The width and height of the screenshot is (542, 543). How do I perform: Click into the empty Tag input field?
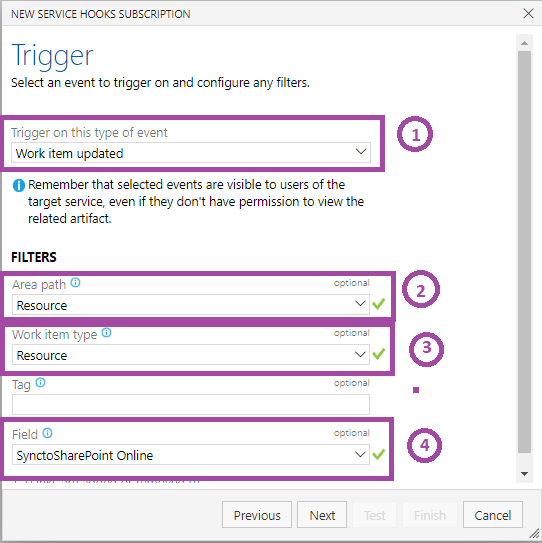click(191, 404)
